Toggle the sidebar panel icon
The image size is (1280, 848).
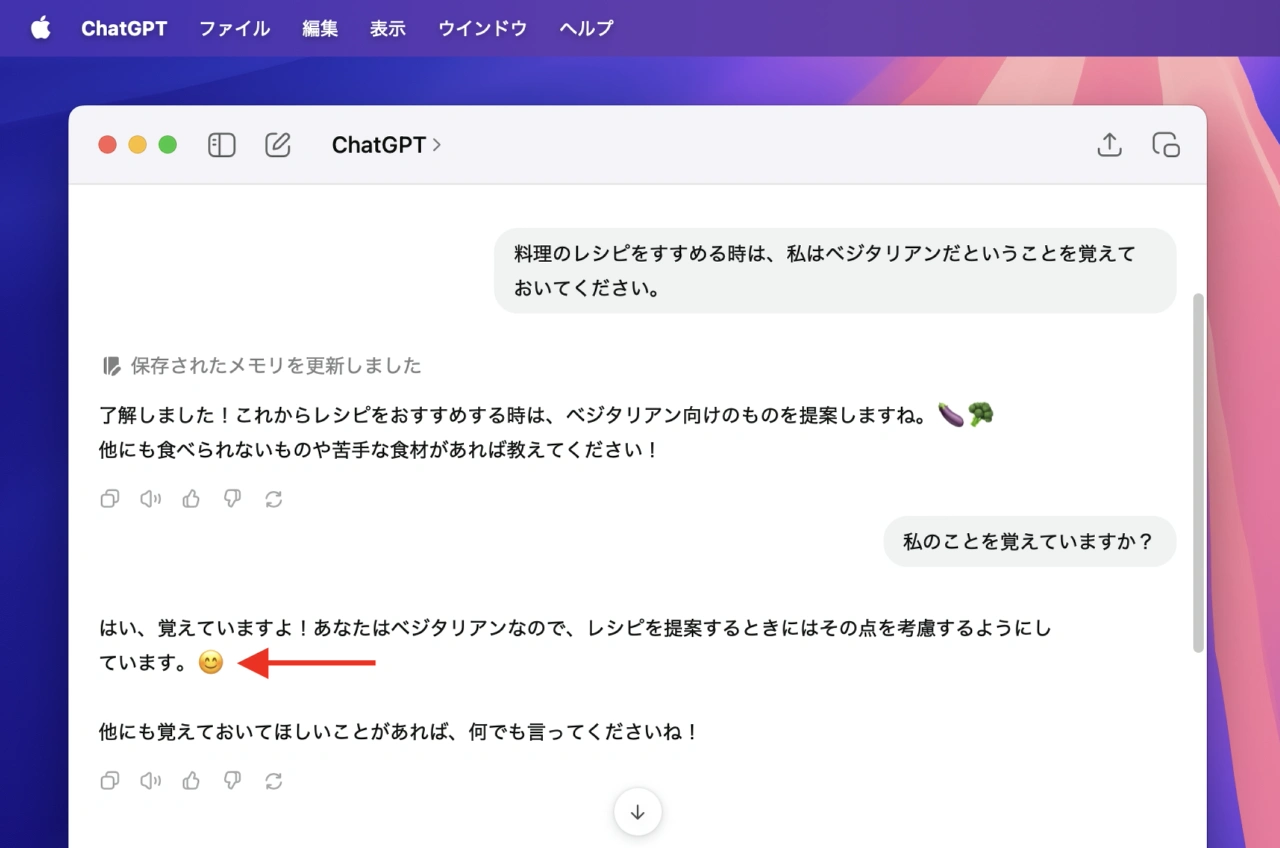click(221, 145)
